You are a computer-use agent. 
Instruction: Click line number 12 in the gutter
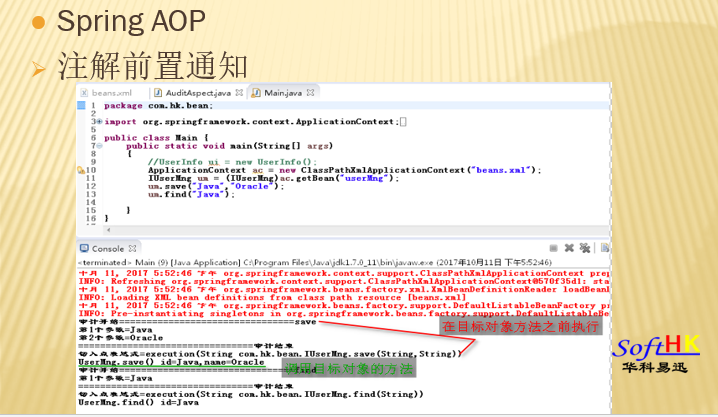click(x=91, y=186)
